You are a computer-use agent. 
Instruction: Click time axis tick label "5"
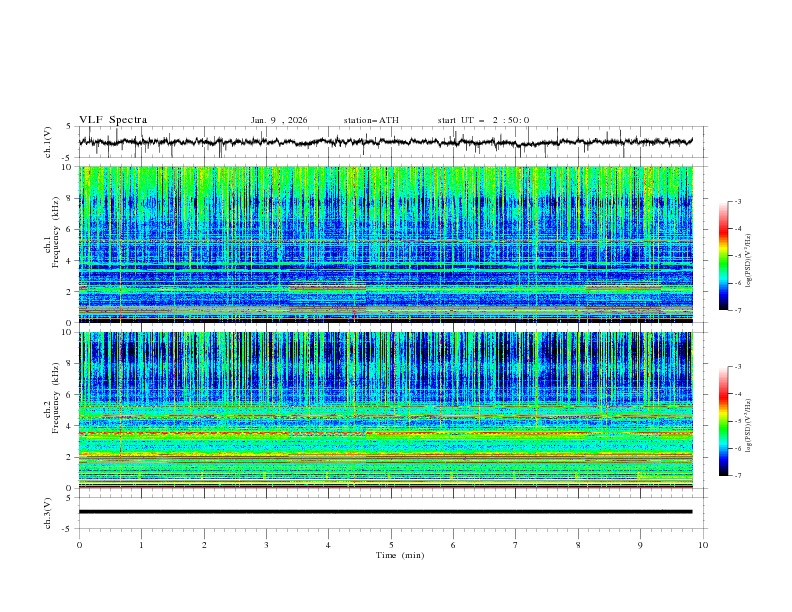[391, 545]
